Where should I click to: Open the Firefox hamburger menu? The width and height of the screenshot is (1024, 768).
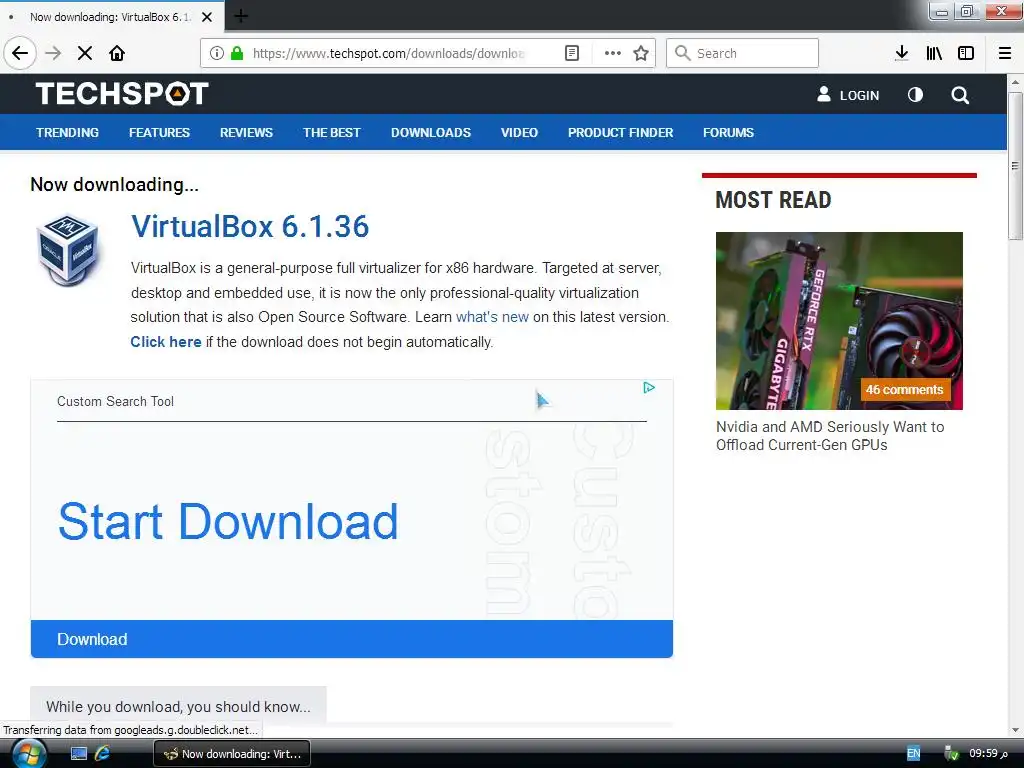tap(1005, 53)
